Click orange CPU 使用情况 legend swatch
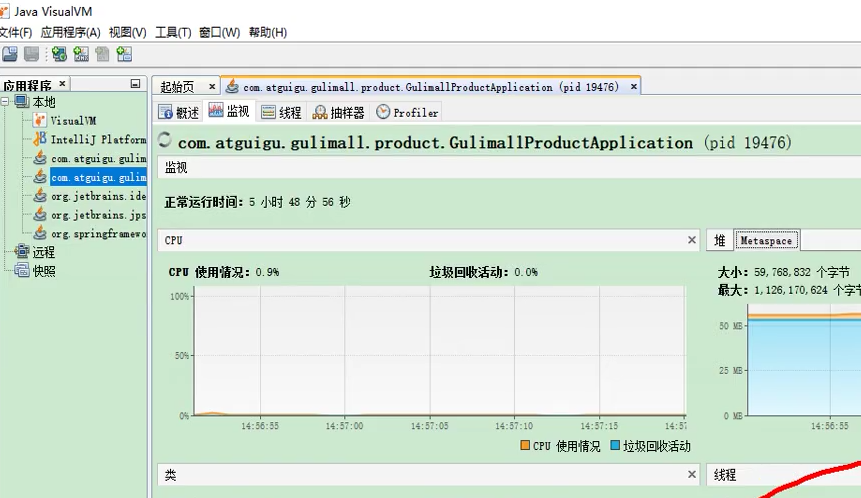This screenshot has width=861, height=498. point(525,445)
